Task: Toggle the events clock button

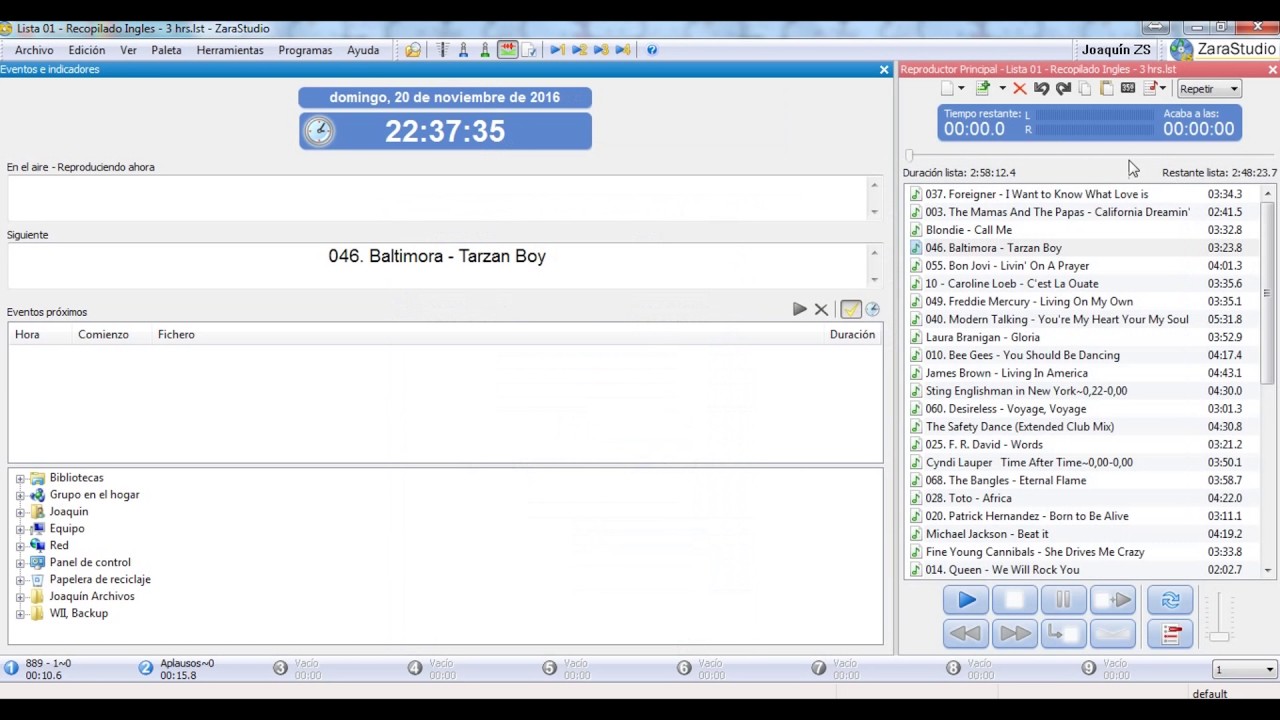Action: [872, 310]
